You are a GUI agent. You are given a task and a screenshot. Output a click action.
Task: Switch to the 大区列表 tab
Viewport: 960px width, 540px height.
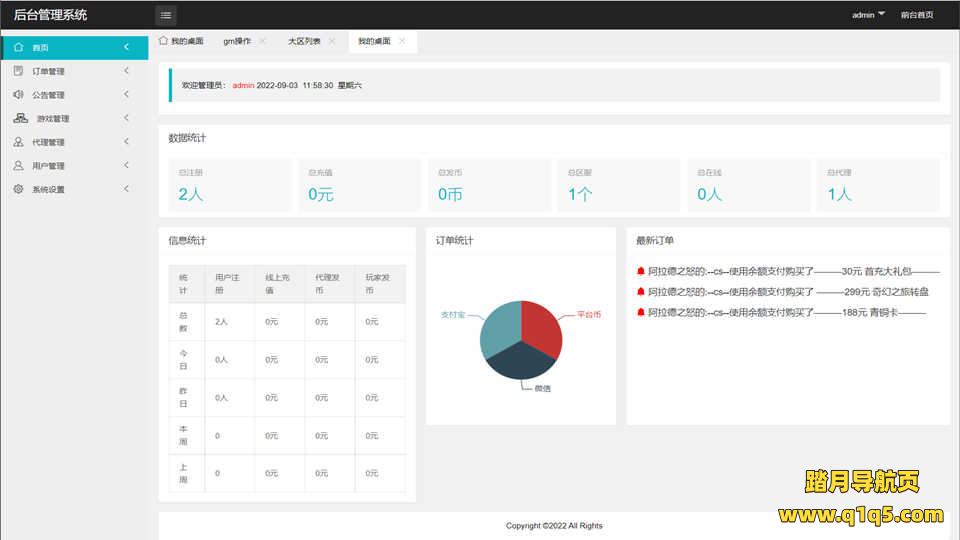pyautogui.click(x=304, y=41)
